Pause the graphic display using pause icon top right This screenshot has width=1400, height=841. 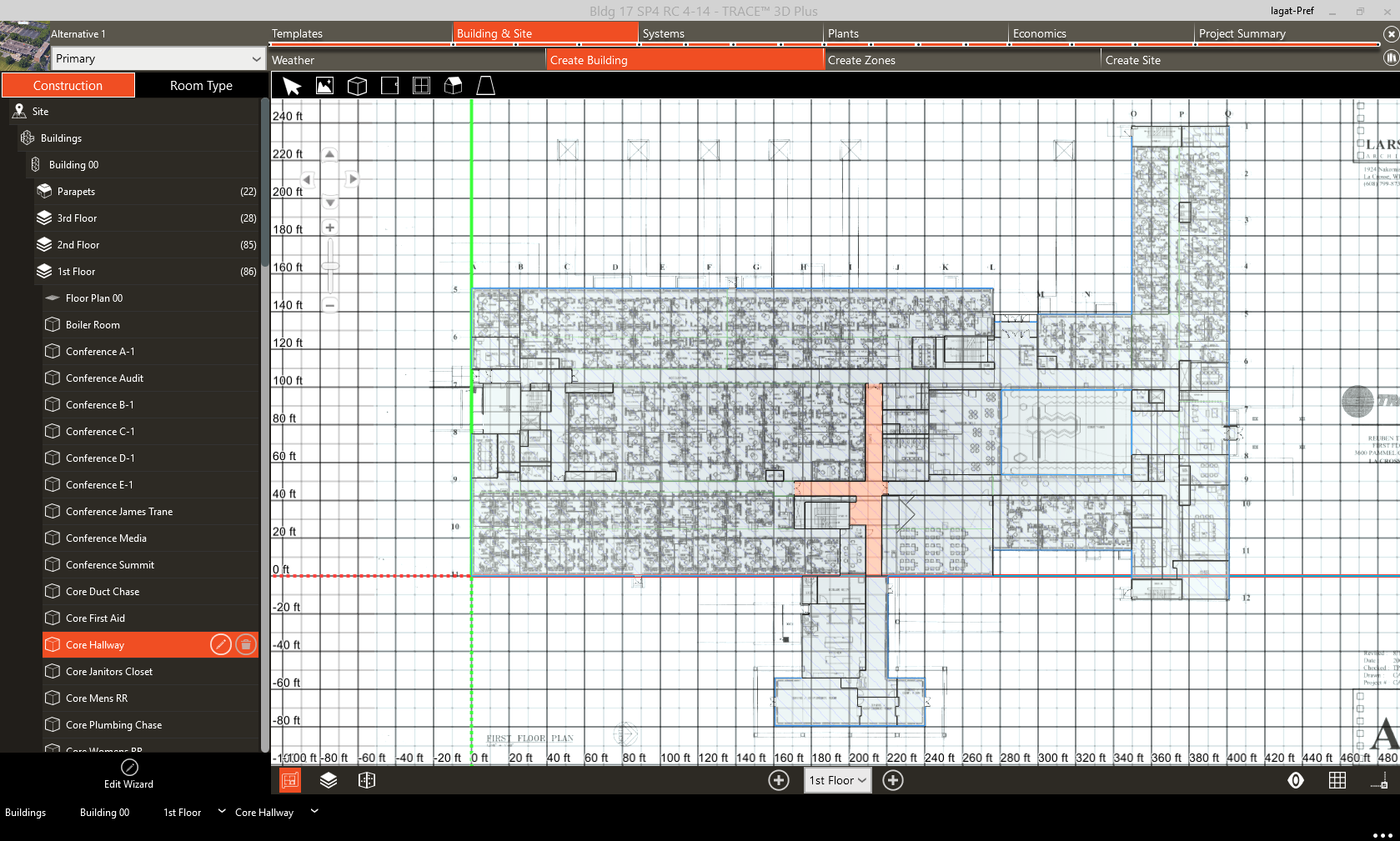(1390, 58)
